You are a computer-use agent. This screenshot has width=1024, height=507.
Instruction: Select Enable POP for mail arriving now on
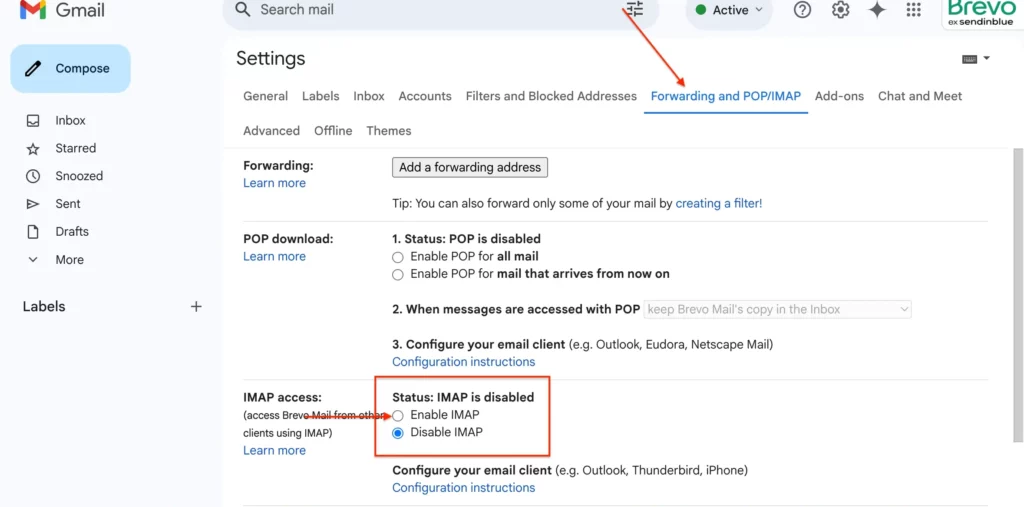(x=398, y=275)
